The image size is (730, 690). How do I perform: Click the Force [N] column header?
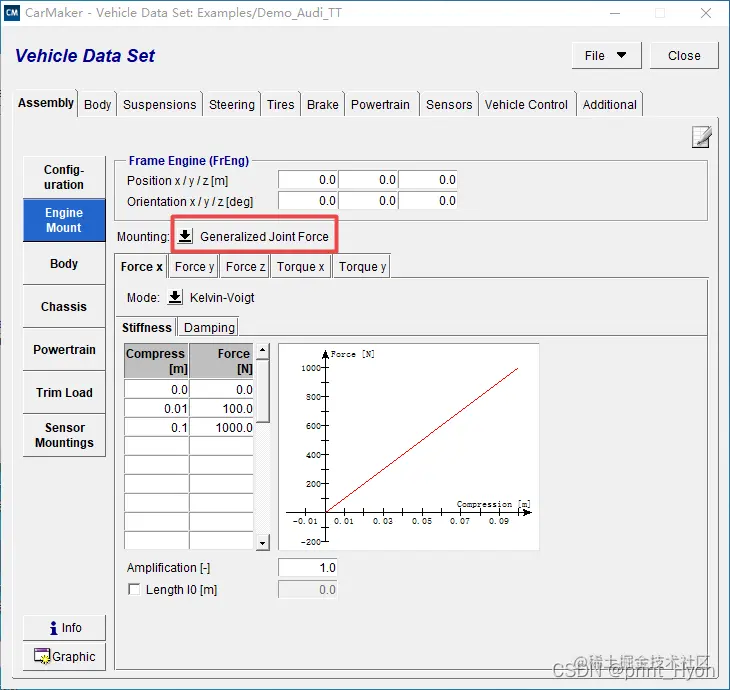[x=222, y=361]
